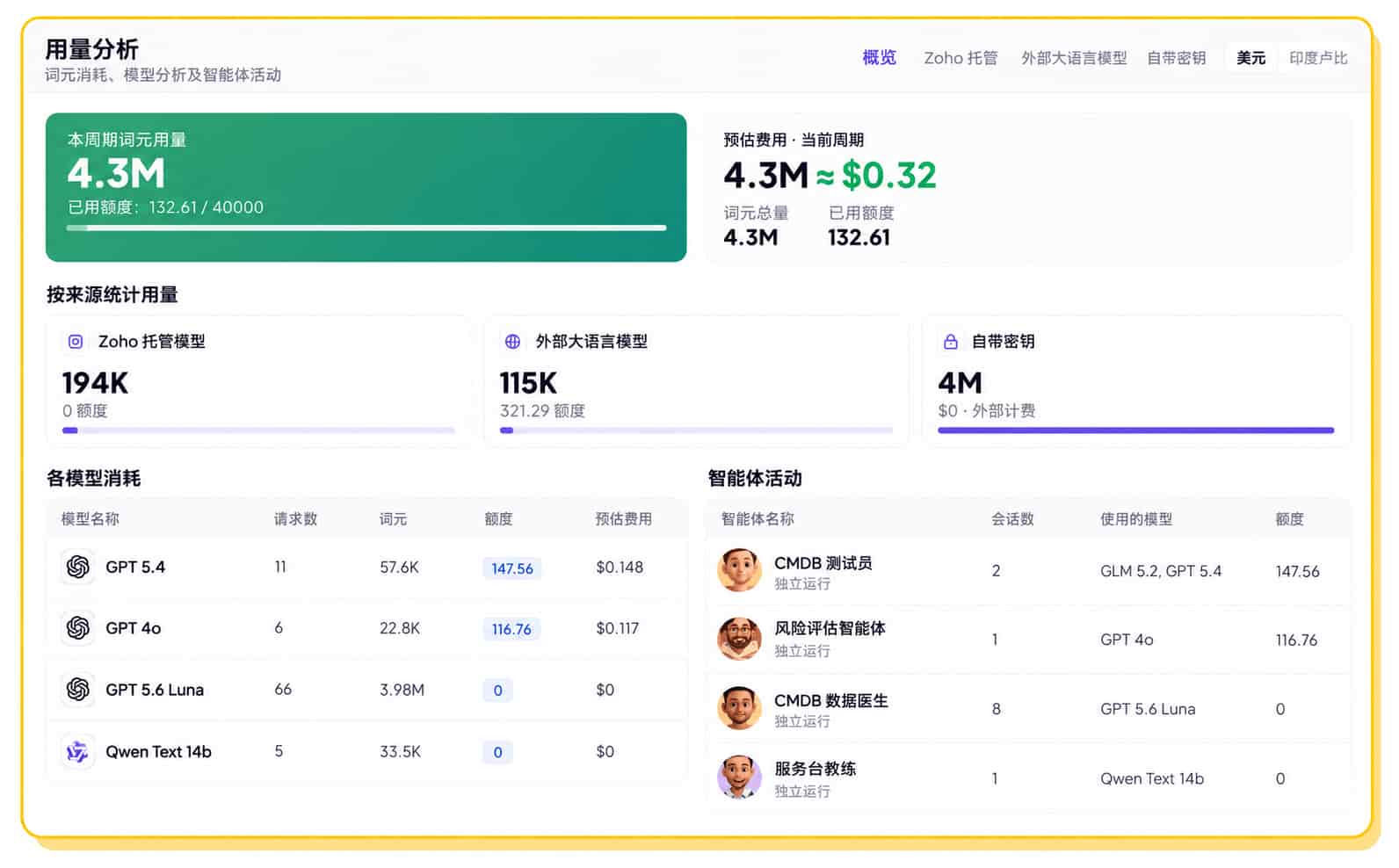Click the Qwen Text 14b model logo

click(x=78, y=751)
